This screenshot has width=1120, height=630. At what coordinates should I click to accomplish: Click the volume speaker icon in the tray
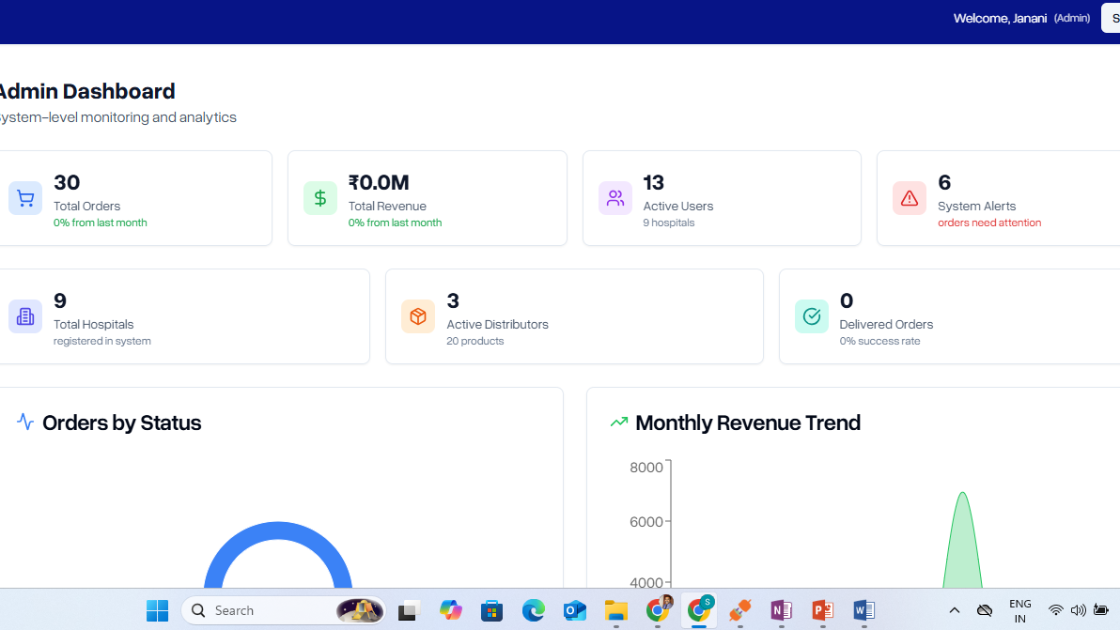[x=1079, y=610]
